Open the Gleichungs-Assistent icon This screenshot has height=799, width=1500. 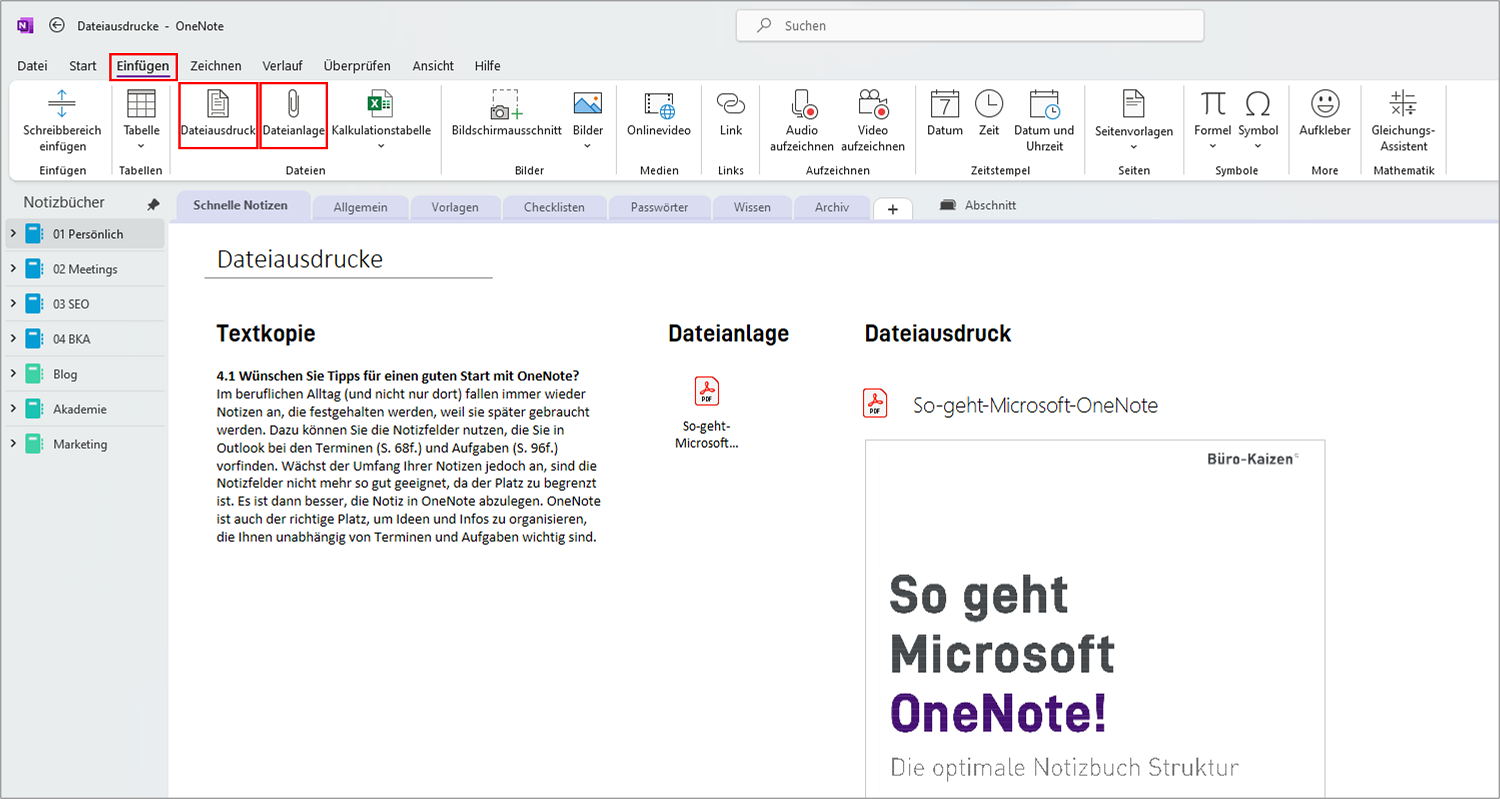[x=1403, y=104]
